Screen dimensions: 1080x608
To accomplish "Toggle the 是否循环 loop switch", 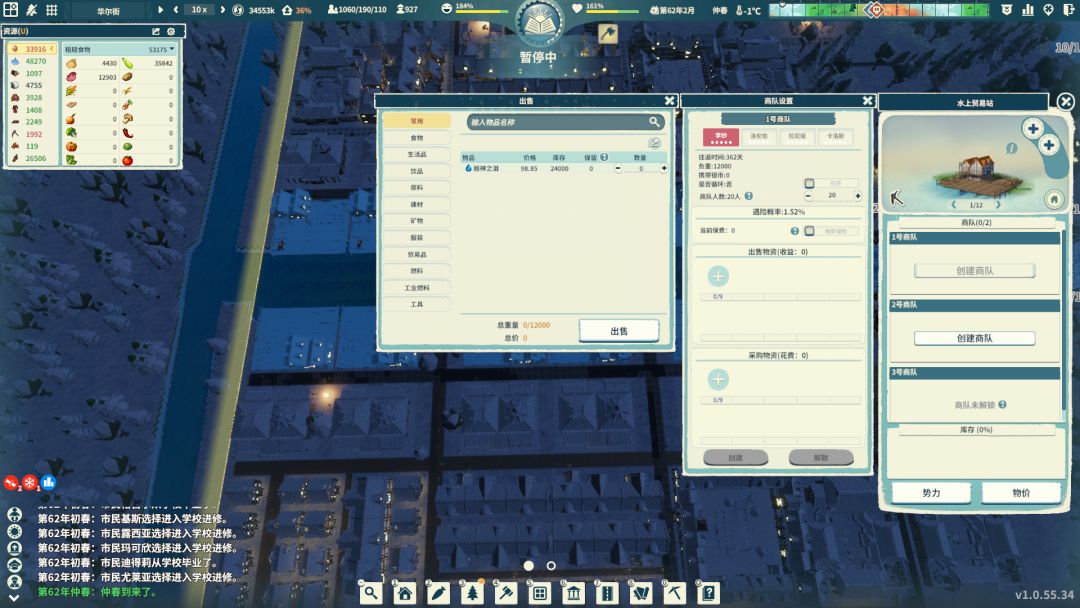I will [x=810, y=183].
